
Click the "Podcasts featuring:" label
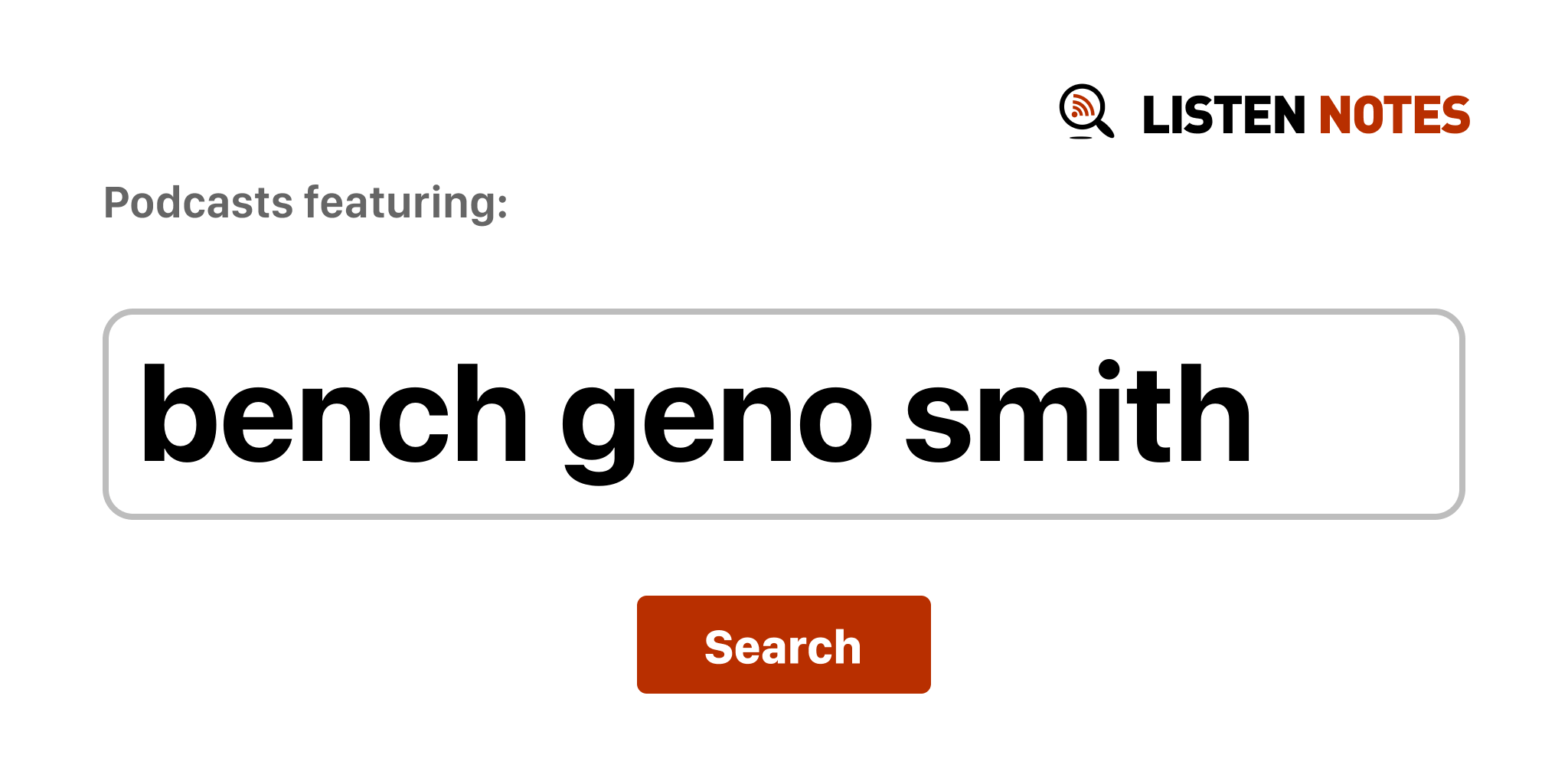(x=305, y=203)
